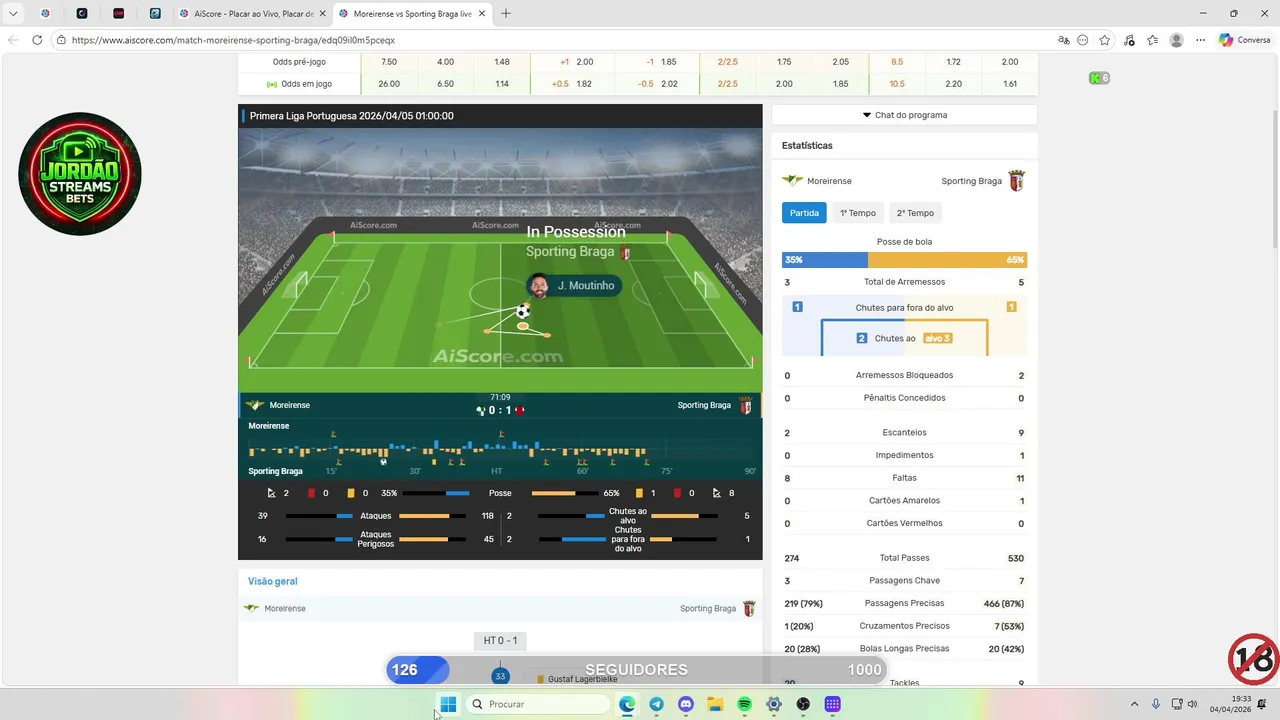
Task: Open the browser profile avatar
Action: [x=1177, y=40]
